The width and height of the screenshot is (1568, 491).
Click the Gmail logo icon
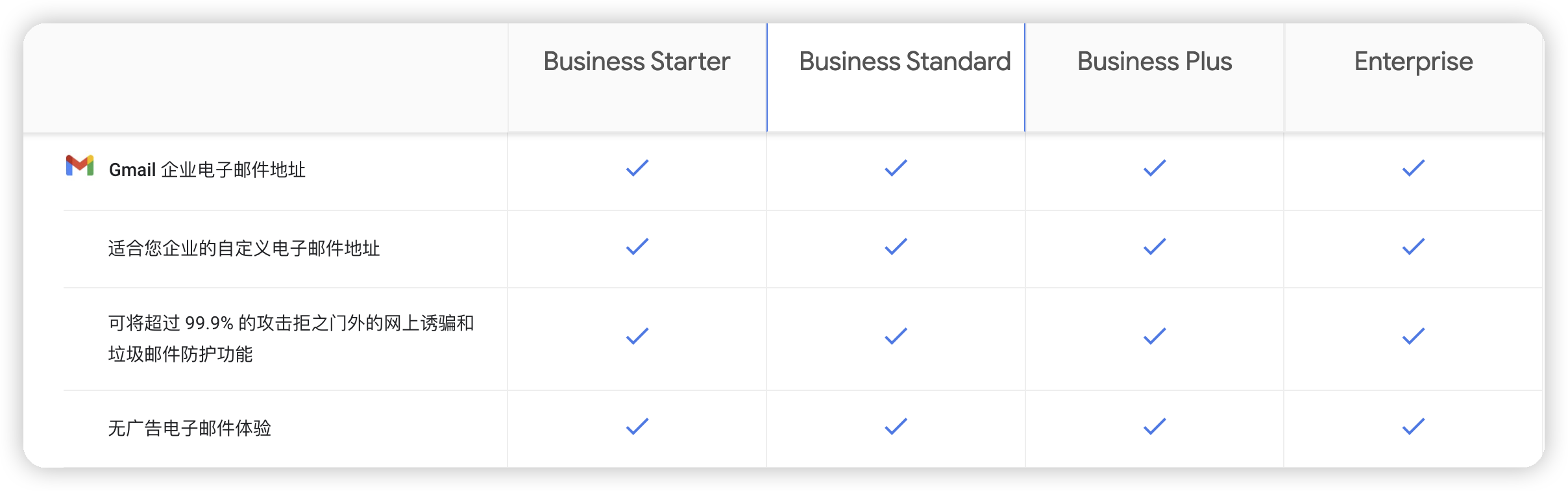coord(80,166)
